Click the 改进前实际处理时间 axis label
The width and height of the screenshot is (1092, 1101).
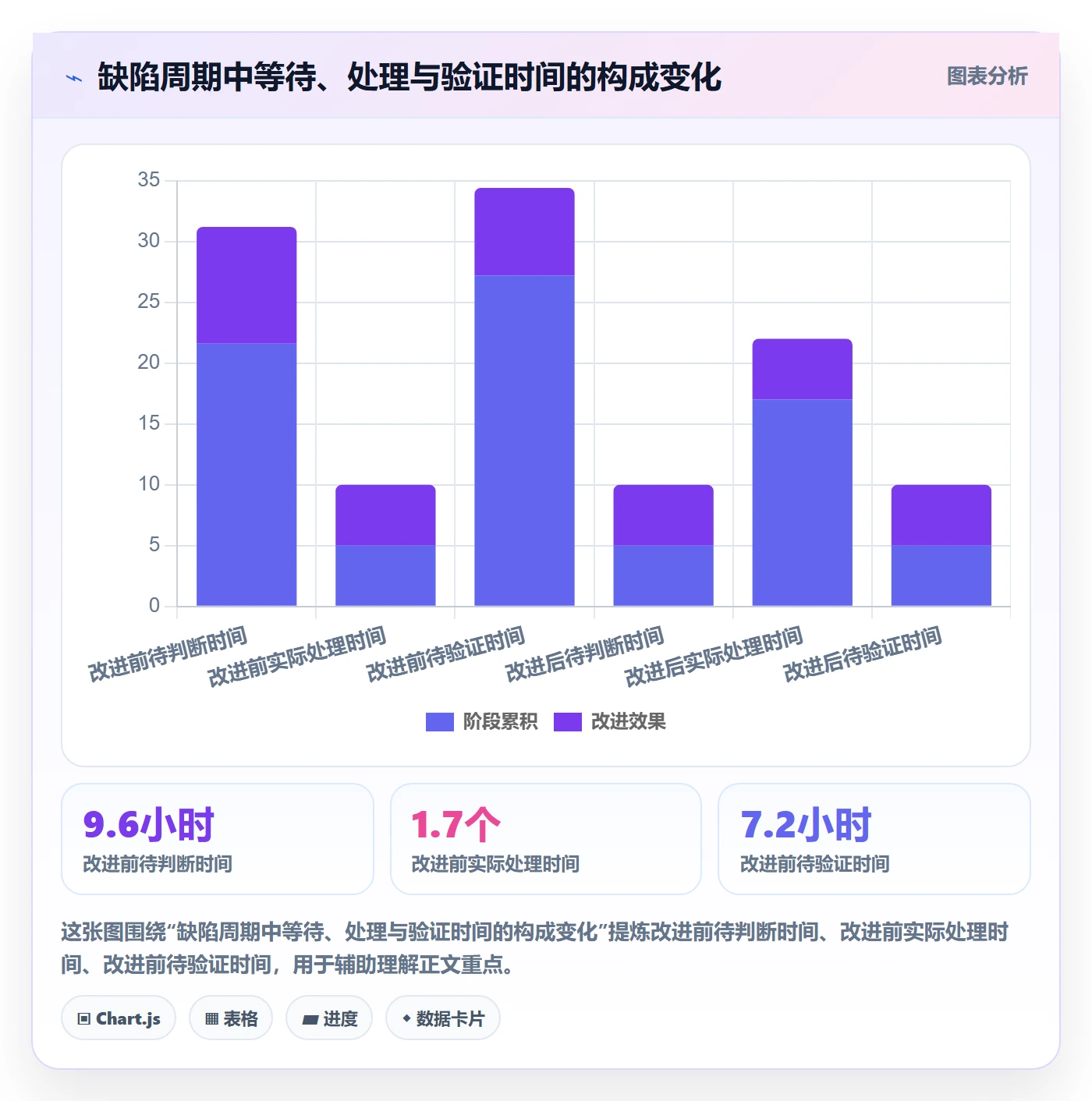(x=297, y=657)
